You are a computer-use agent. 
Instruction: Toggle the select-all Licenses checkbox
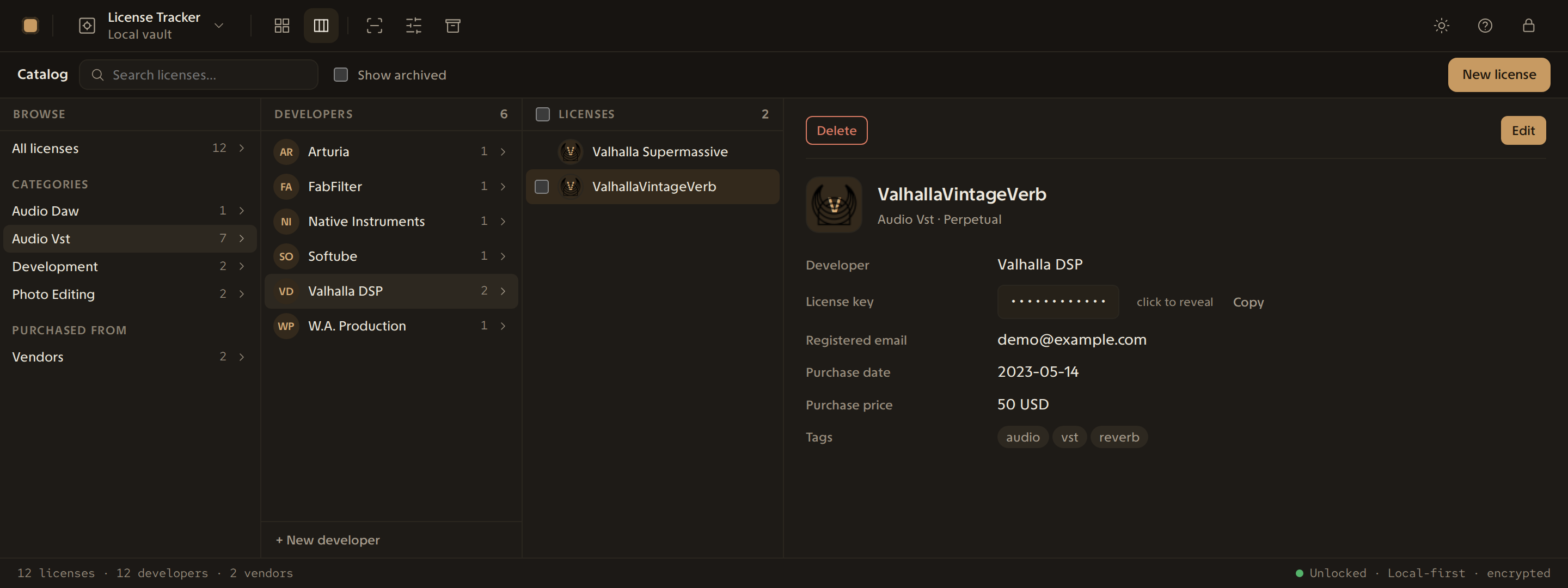click(x=542, y=114)
